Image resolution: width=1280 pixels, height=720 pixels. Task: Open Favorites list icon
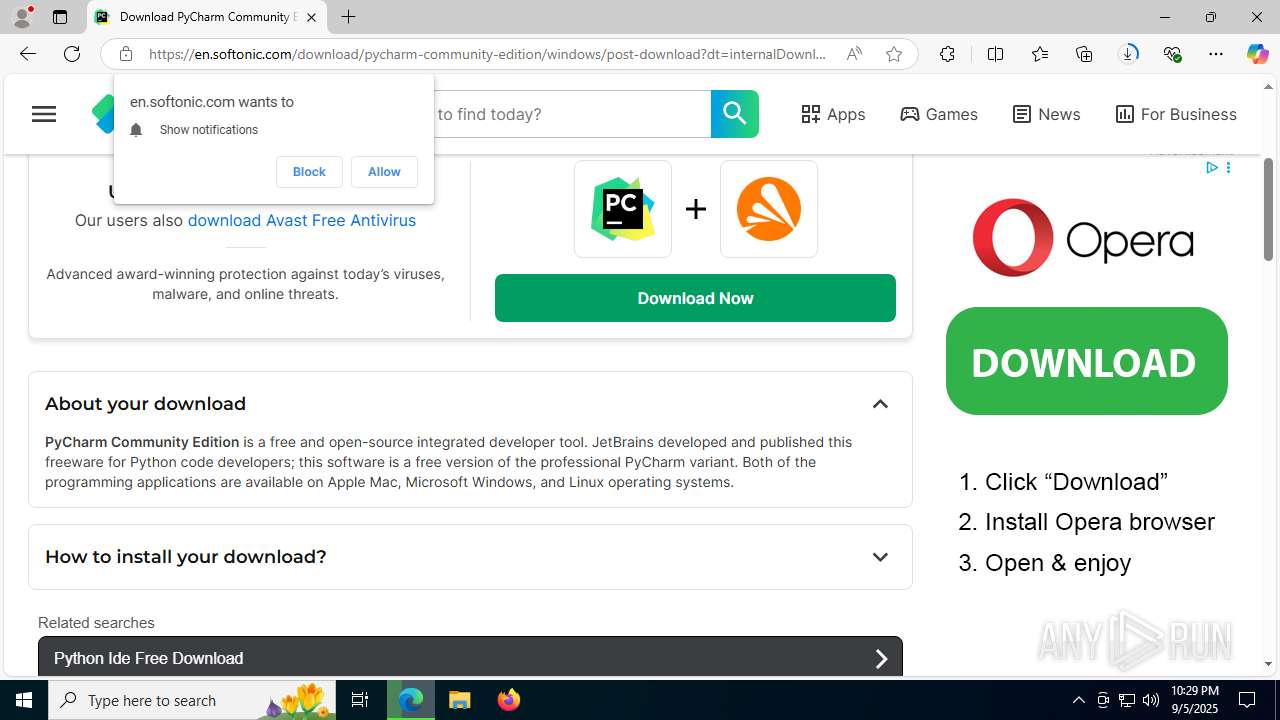coord(1040,54)
